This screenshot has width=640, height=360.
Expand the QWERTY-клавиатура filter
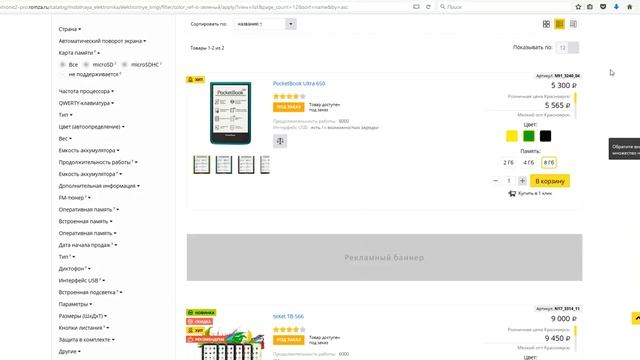click(x=86, y=103)
